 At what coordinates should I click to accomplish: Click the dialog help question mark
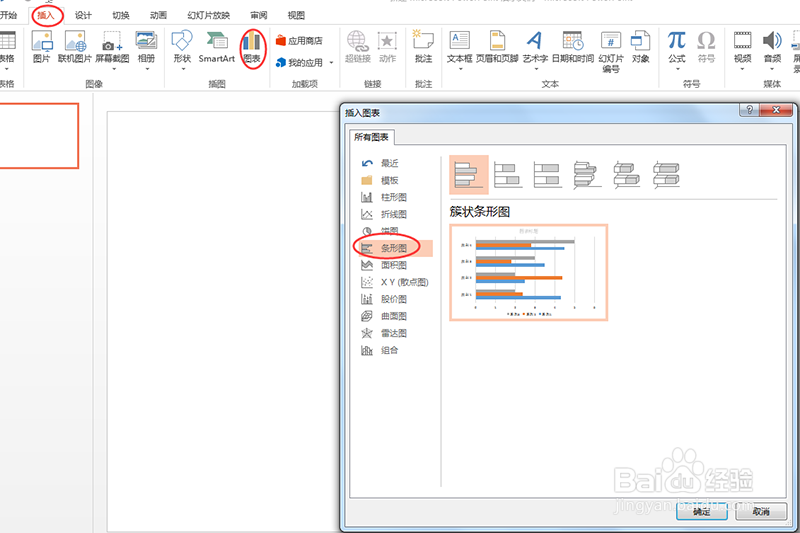tap(749, 110)
